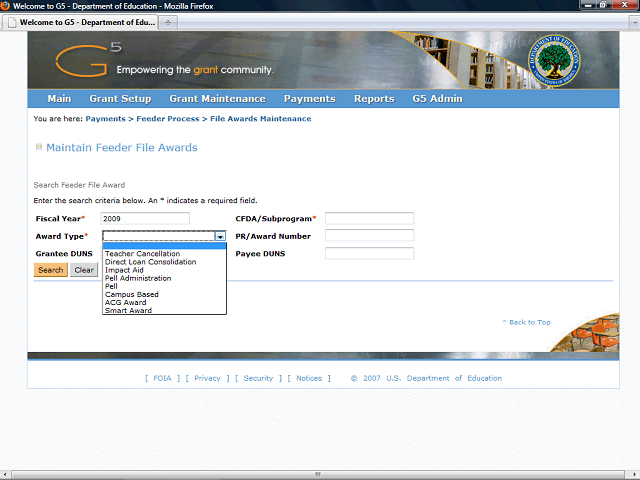The image size is (640, 480).
Task: Open the Privacy footer link
Action: [207, 378]
